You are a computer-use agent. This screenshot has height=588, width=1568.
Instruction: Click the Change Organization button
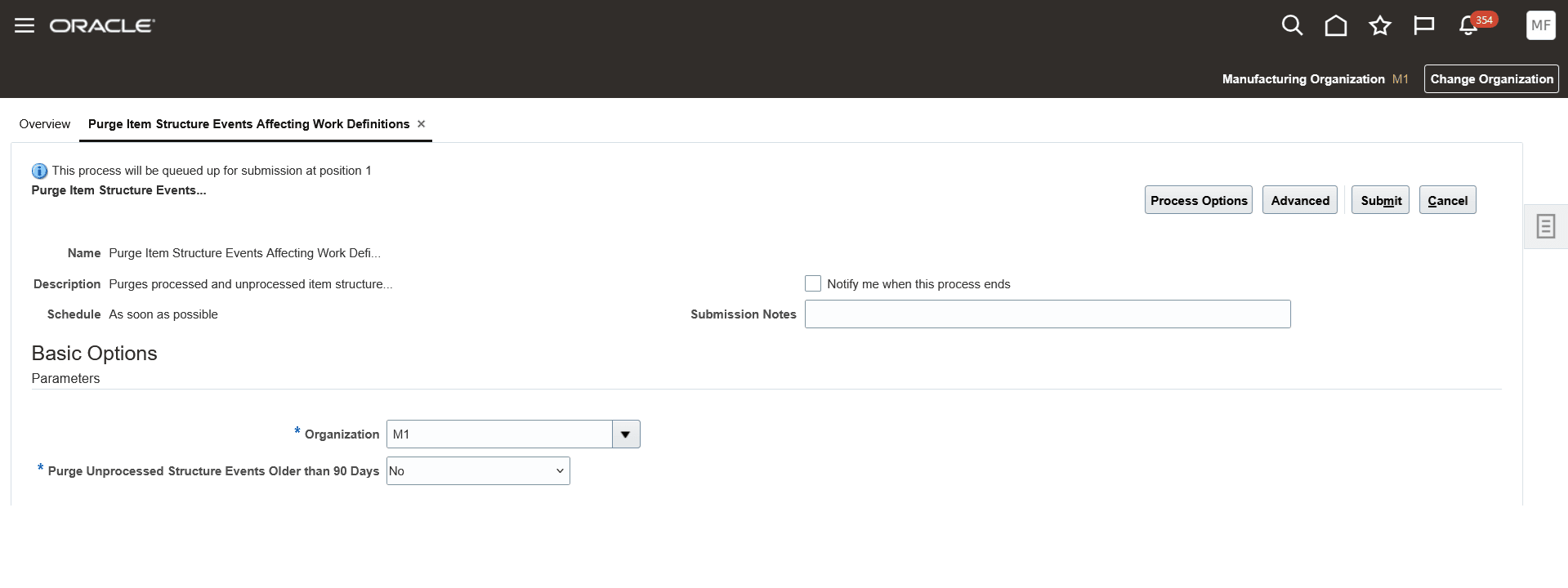coord(1491,79)
